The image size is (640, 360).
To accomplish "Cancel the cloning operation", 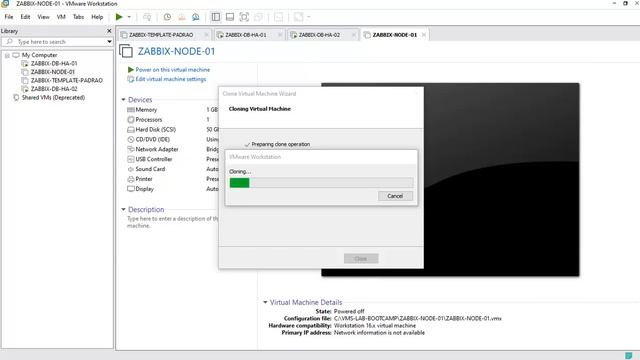I will coord(395,196).
